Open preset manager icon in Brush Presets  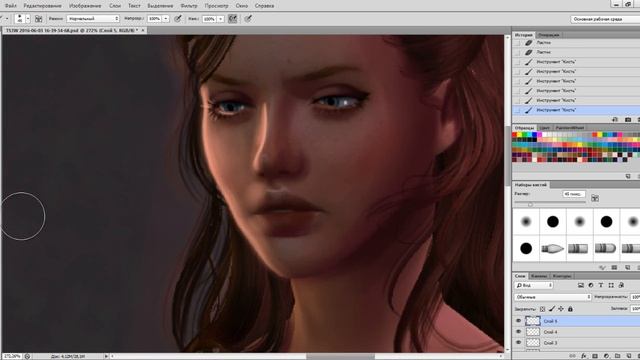(x=614, y=267)
